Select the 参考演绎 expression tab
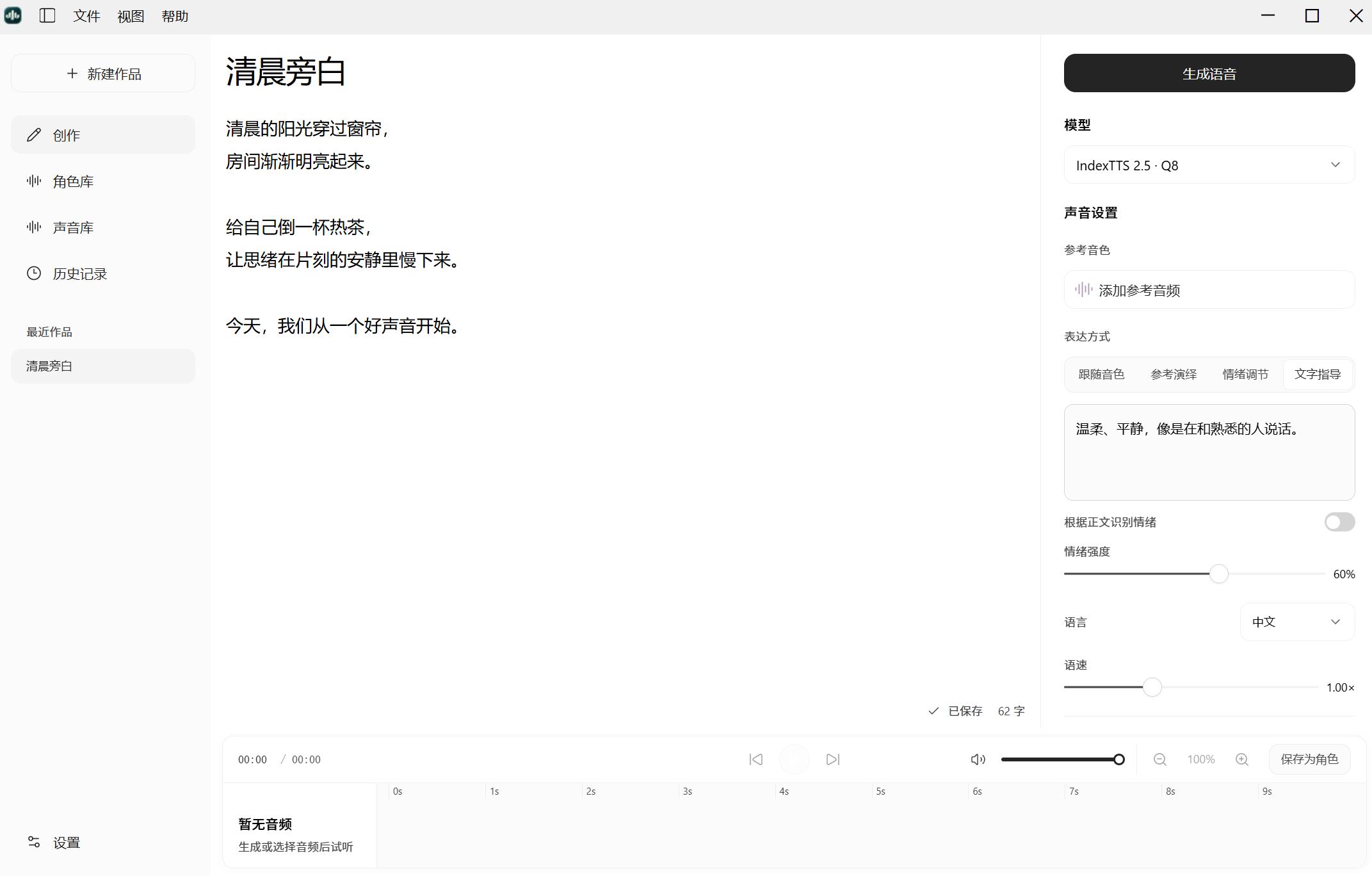This screenshot has width=1372, height=876. coord(1174,375)
